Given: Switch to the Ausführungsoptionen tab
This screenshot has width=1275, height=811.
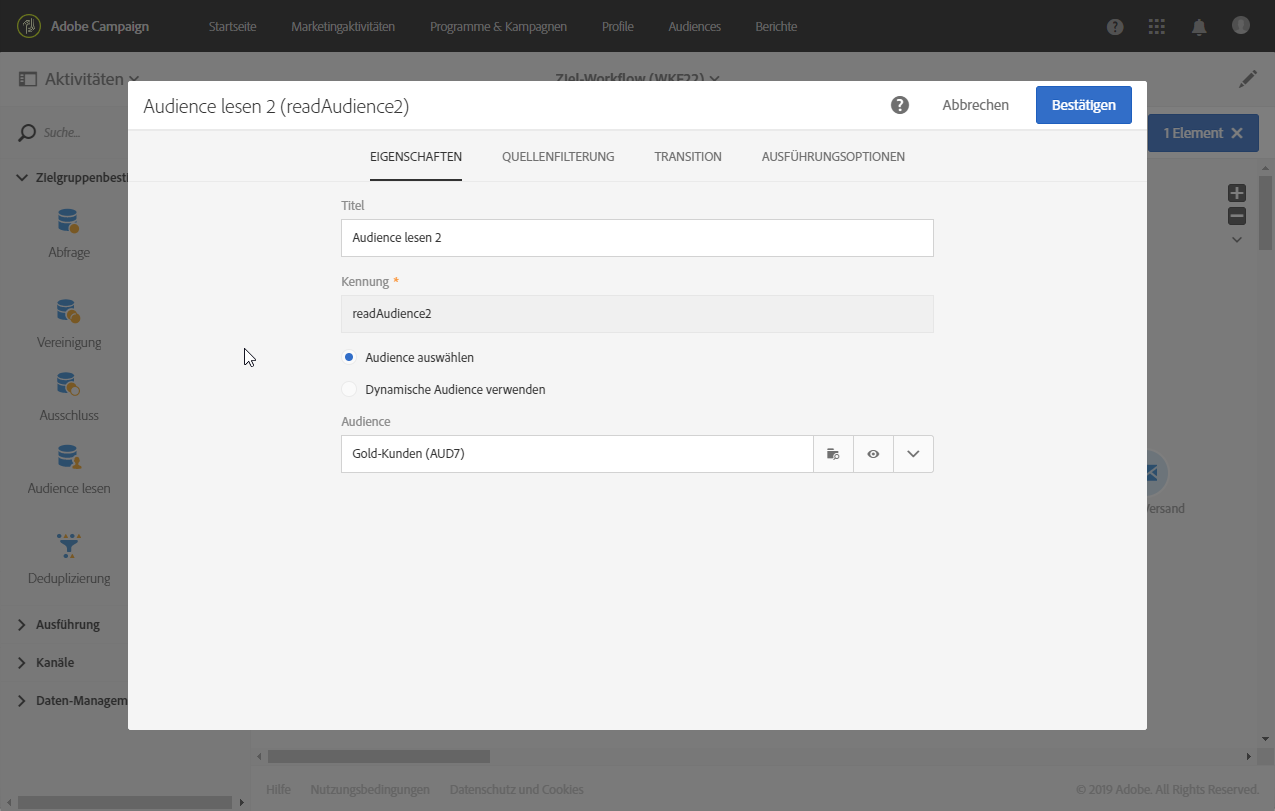Looking at the screenshot, I should pos(833,157).
